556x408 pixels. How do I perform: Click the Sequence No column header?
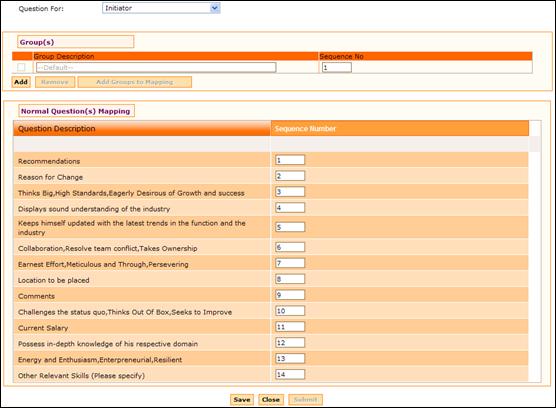click(x=426, y=56)
